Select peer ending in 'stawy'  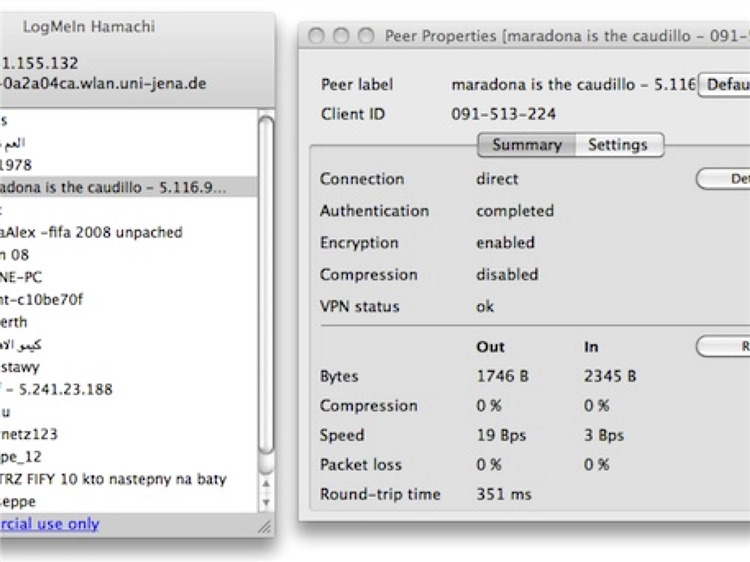(128, 367)
